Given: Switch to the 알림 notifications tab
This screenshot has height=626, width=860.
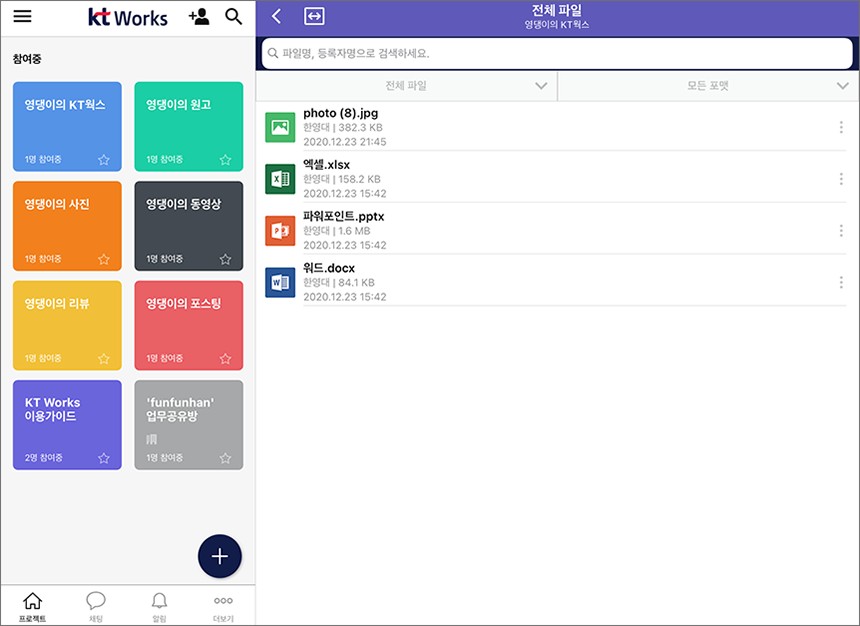Looking at the screenshot, I should (x=159, y=607).
